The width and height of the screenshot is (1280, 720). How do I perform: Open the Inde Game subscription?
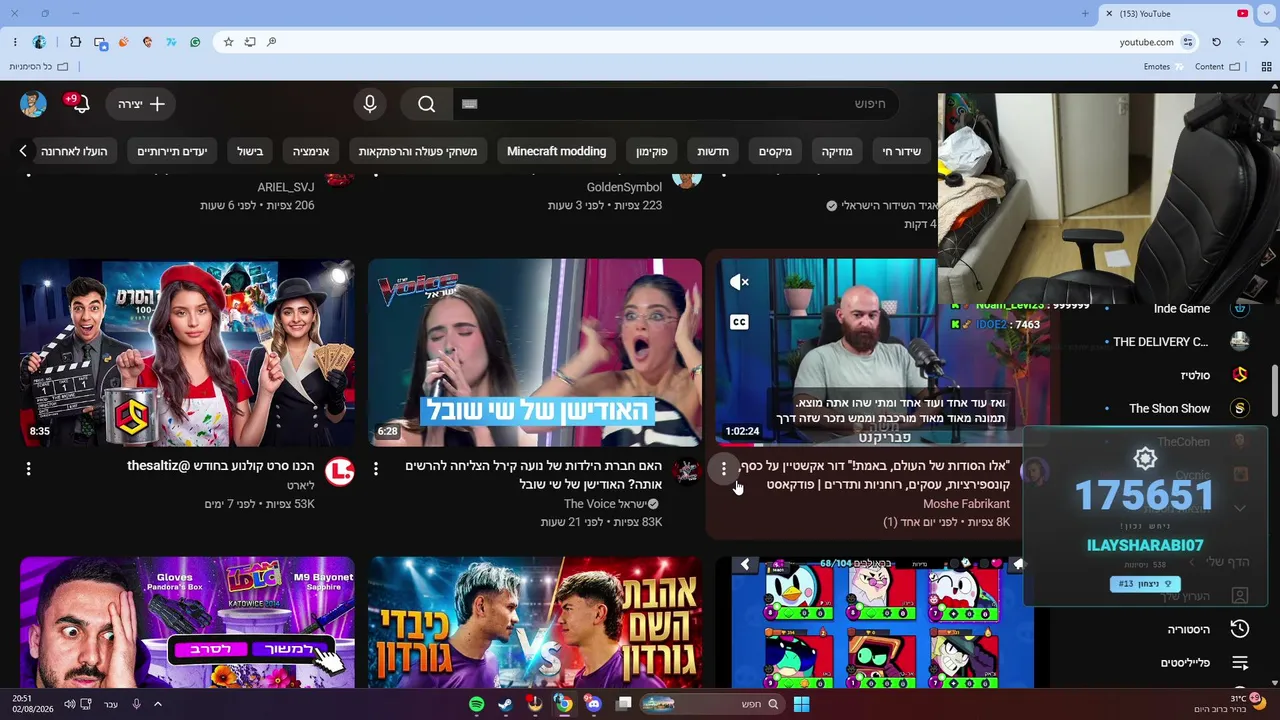click(x=1180, y=309)
